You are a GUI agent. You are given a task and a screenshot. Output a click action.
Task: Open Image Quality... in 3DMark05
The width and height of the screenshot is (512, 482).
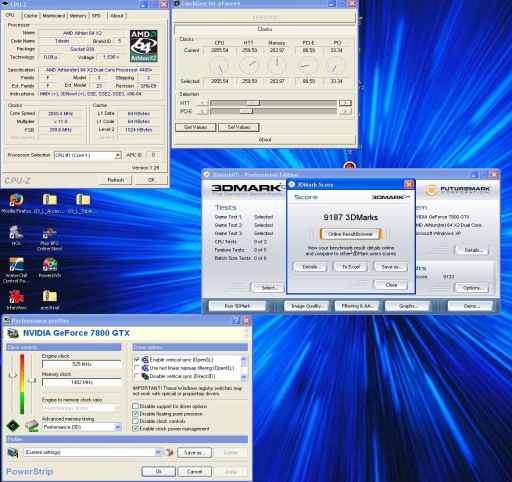click(306, 306)
